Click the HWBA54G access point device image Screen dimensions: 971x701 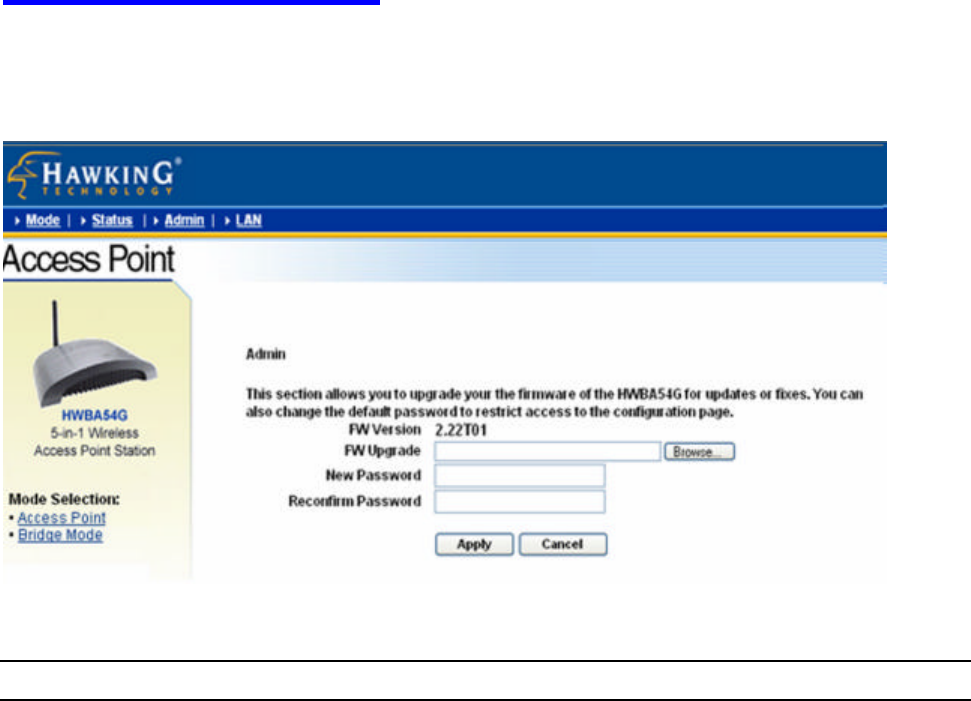coord(94,354)
